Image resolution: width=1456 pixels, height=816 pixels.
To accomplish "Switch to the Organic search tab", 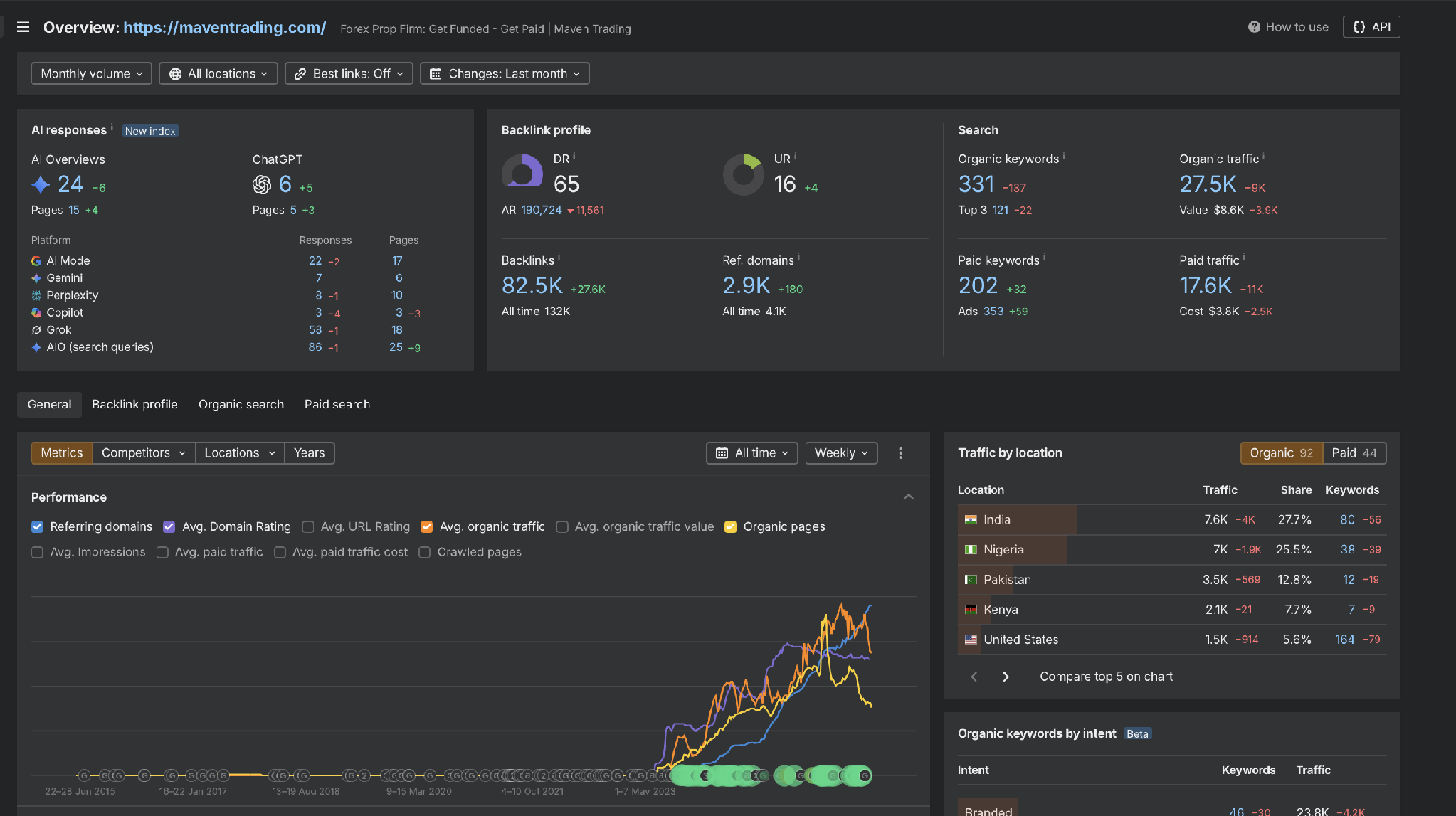I will click(241, 405).
